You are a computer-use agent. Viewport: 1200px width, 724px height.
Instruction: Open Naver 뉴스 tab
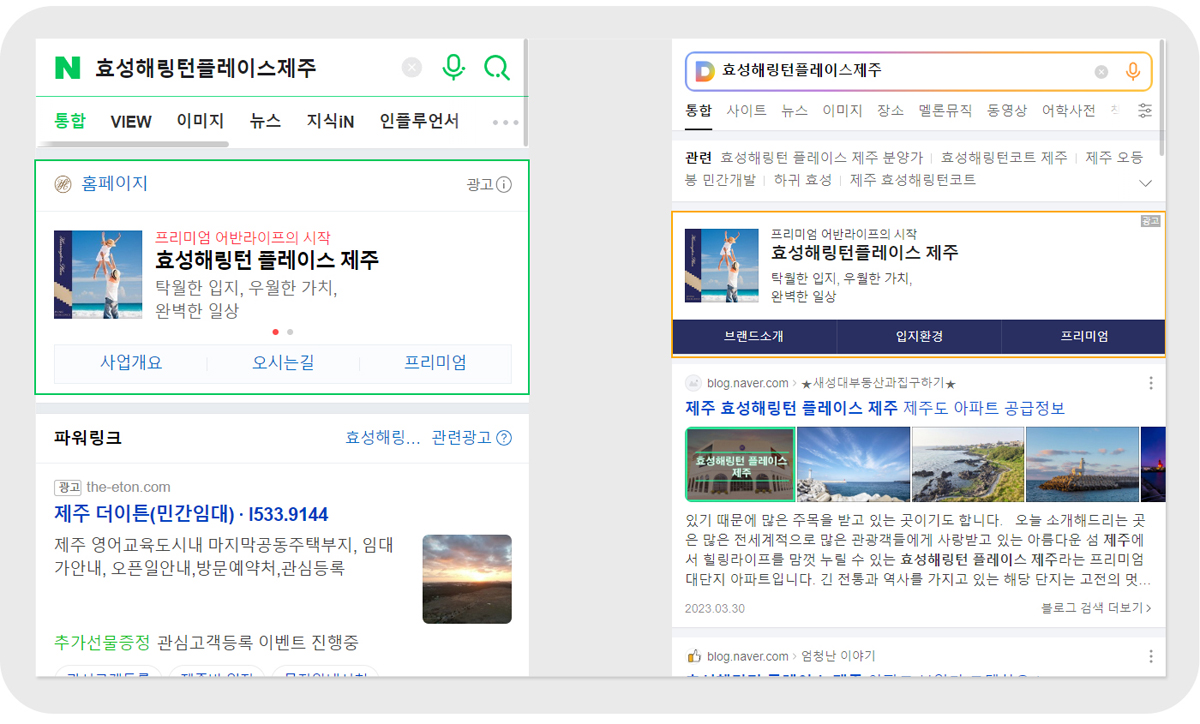(265, 121)
